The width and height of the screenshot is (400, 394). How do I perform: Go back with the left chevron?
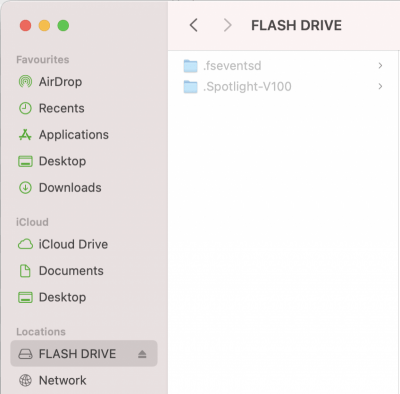(194, 25)
